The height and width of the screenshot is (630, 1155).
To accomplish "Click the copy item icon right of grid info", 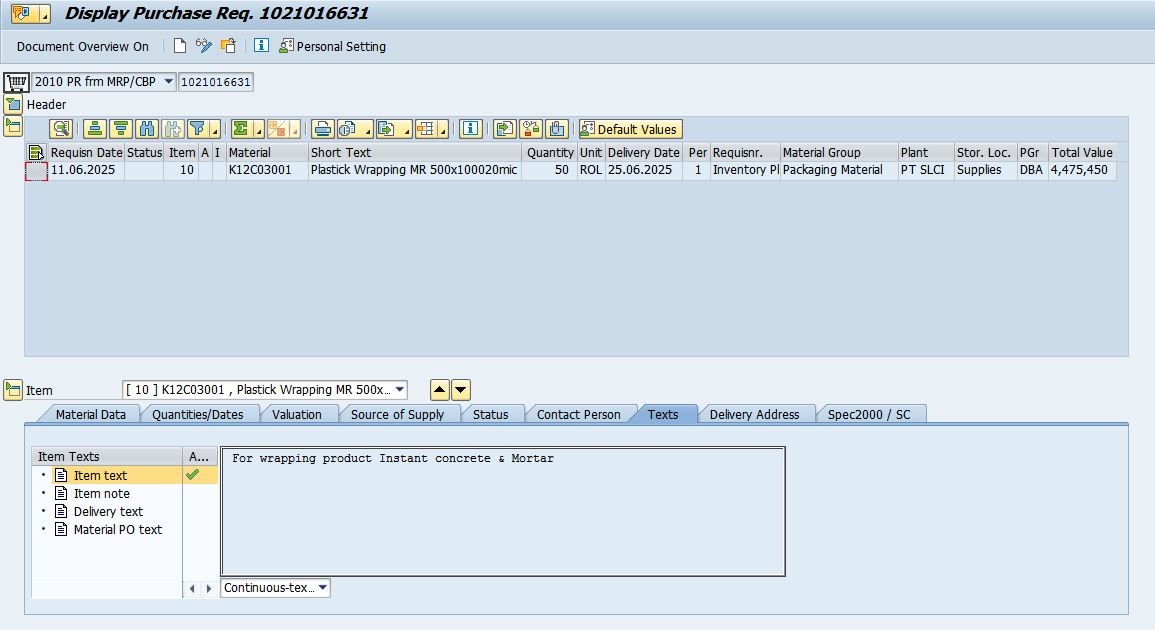I will pyautogui.click(x=505, y=129).
